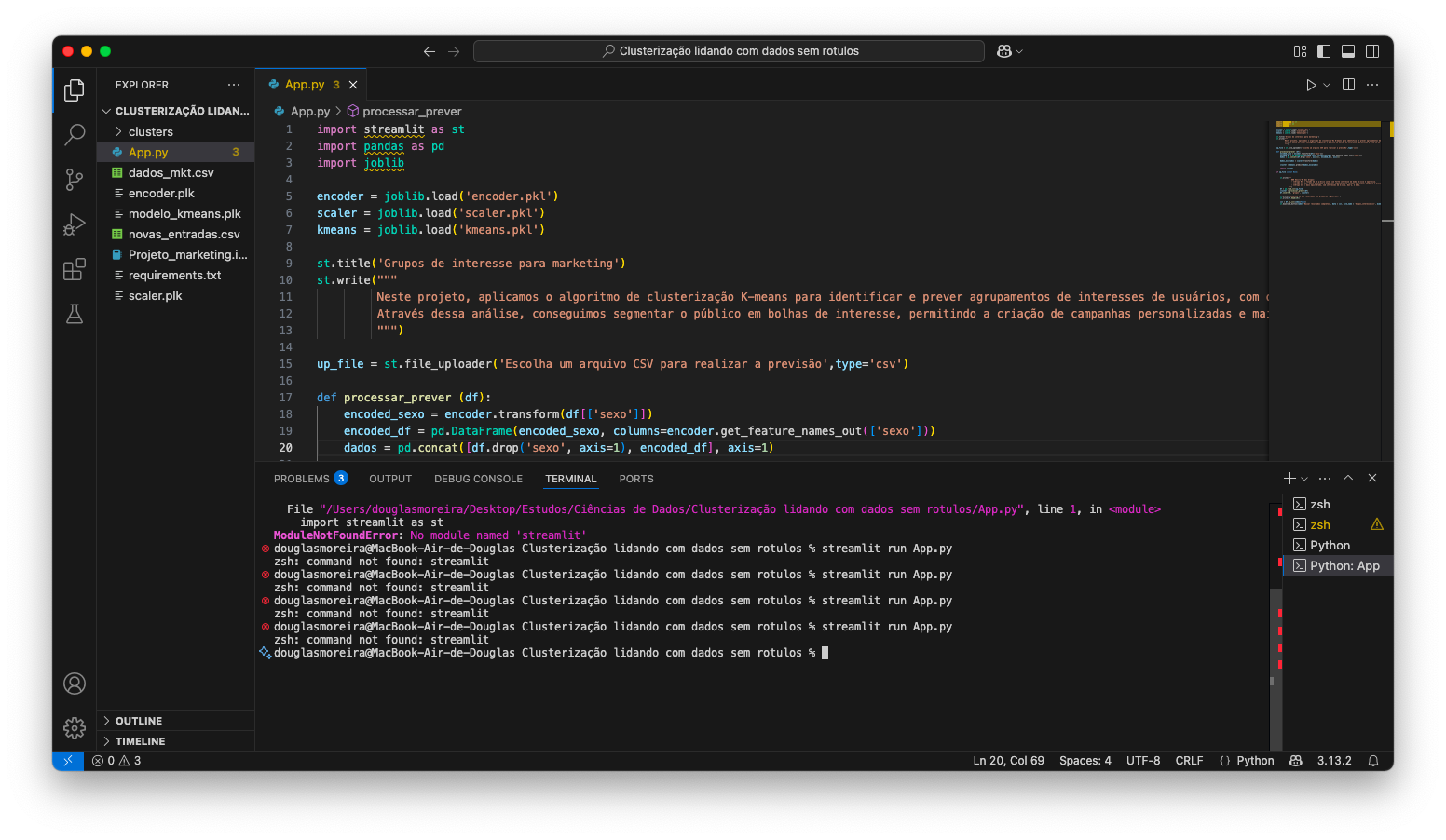Screen dimensions: 1446x840
Task: Open Explorer views and more actions menu
Action: click(234, 85)
